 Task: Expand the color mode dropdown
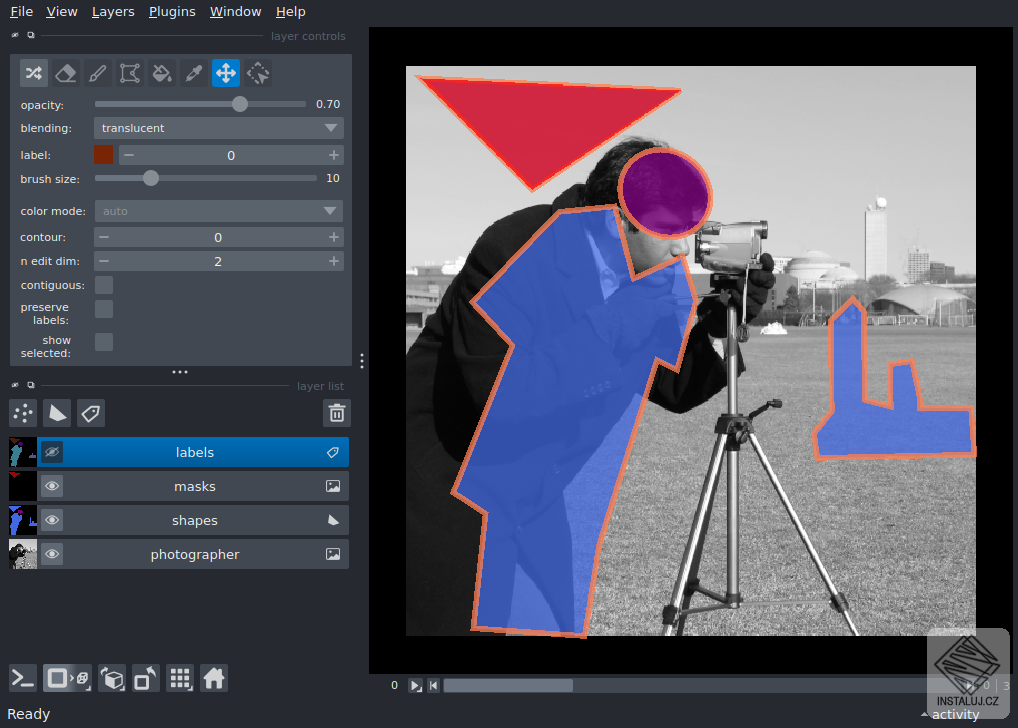coord(219,211)
